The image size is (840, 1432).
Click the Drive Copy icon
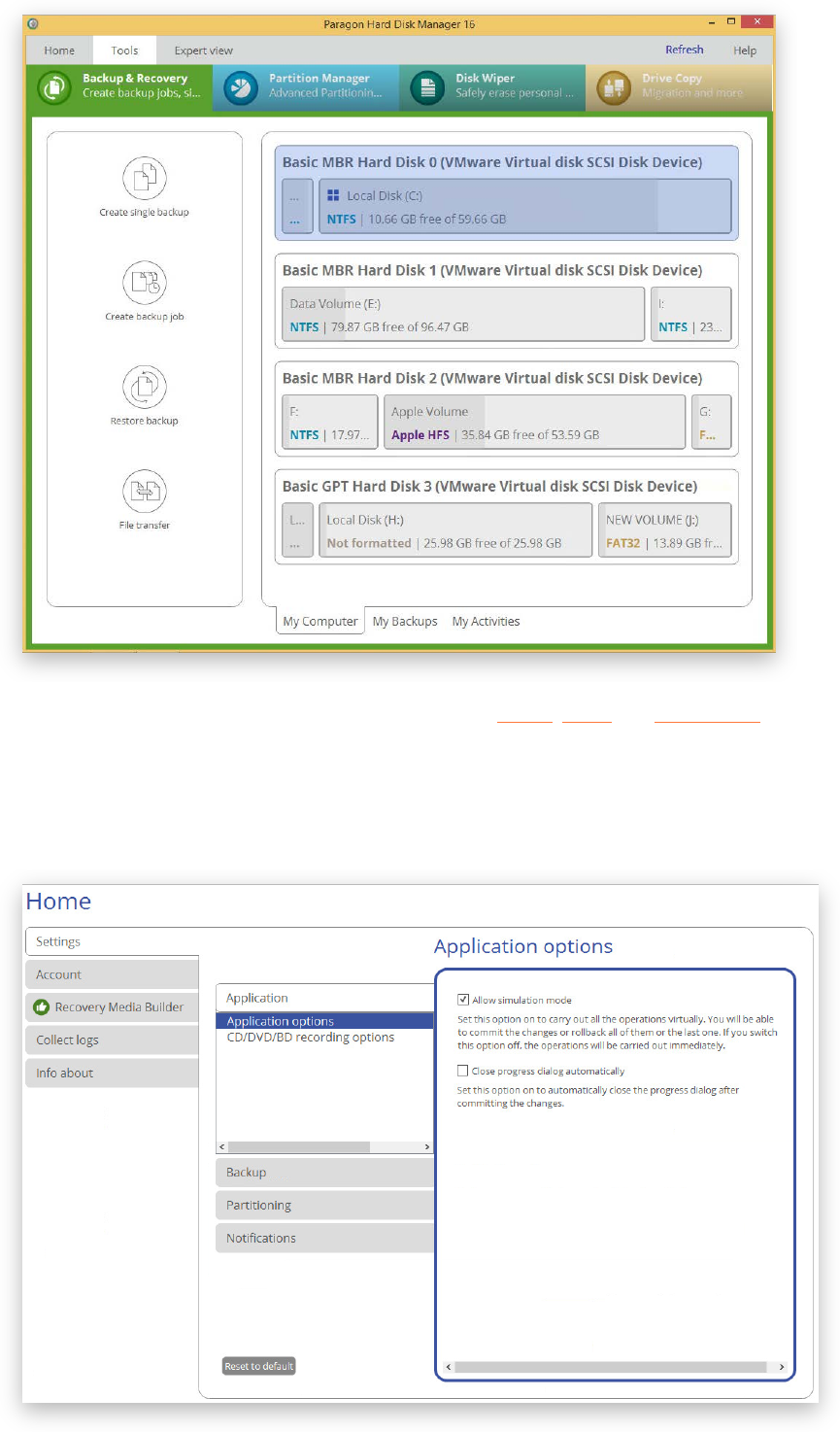614,88
